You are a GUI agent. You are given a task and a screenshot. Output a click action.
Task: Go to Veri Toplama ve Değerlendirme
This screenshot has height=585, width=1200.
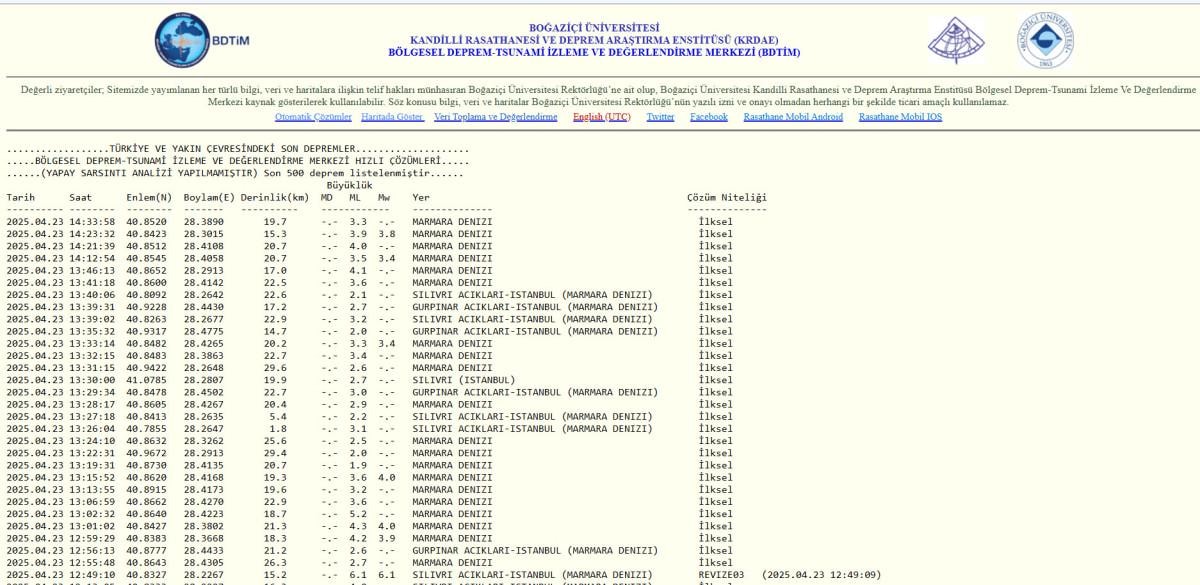(496, 117)
